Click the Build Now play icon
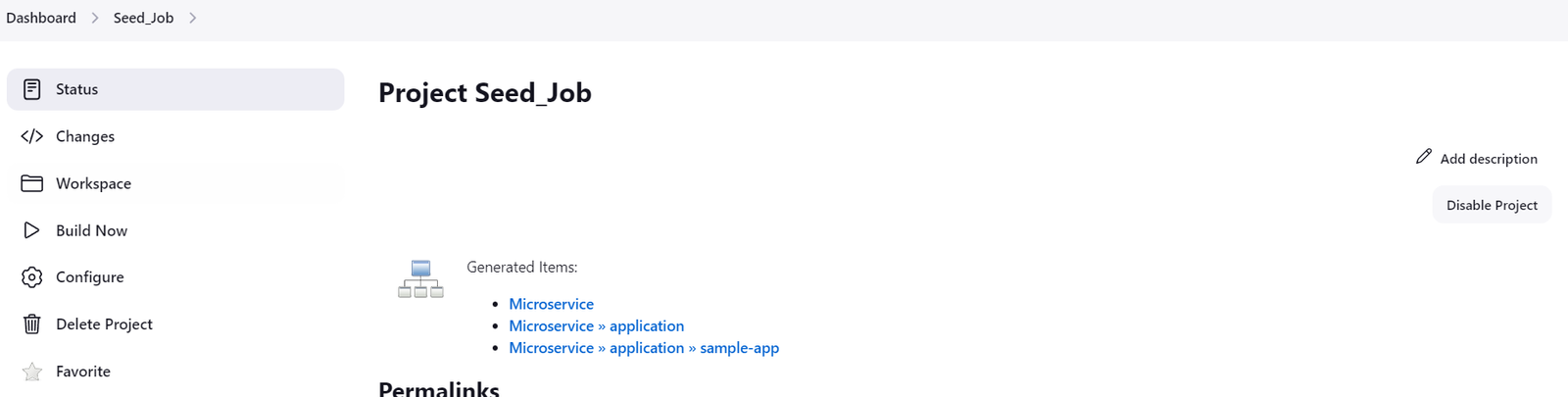Image resolution: width=1568 pixels, height=397 pixels. point(31,230)
